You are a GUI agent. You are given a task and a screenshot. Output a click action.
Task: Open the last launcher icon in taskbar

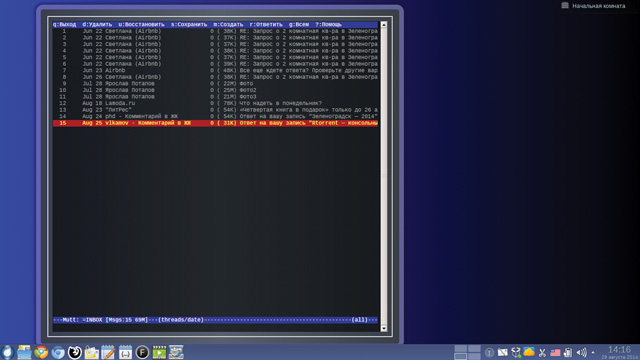(176, 352)
